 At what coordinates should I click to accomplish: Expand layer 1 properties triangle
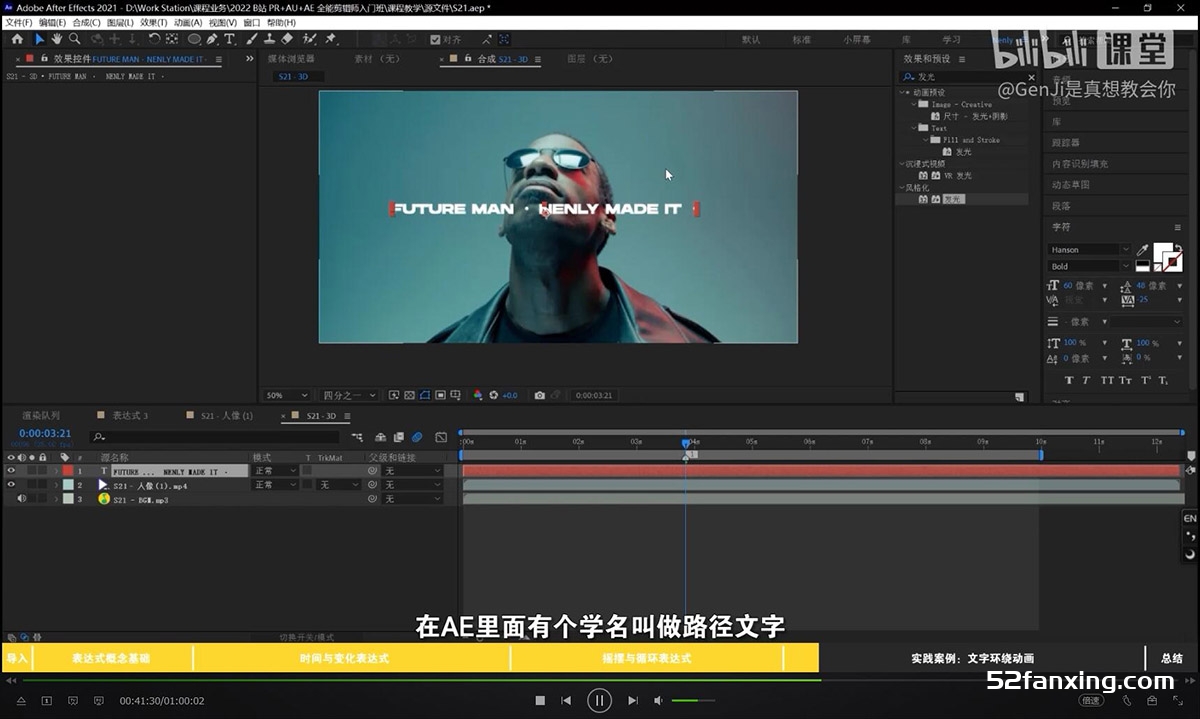pos(56,471)
